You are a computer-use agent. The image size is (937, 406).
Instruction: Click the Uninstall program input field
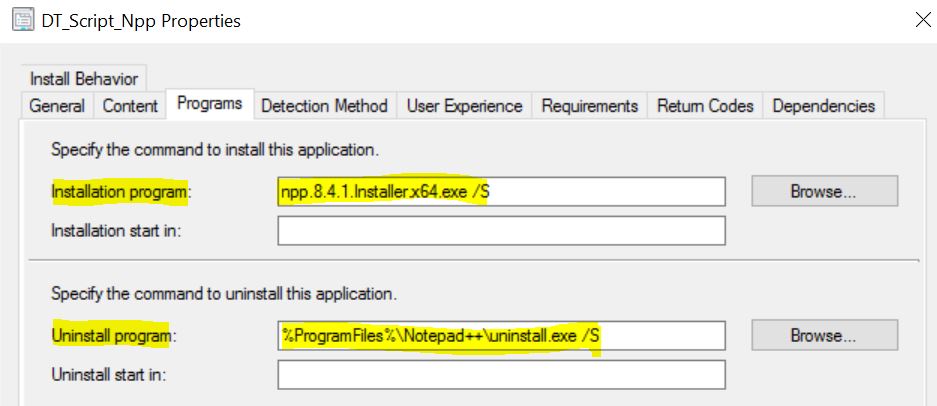(x=501, y=335)
